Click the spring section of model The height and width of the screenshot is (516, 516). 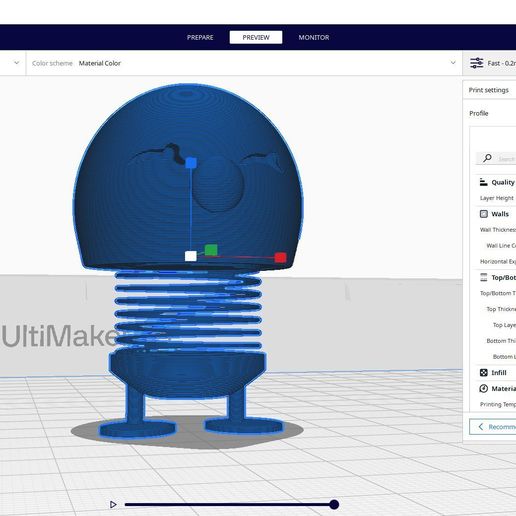coord(188,310)
